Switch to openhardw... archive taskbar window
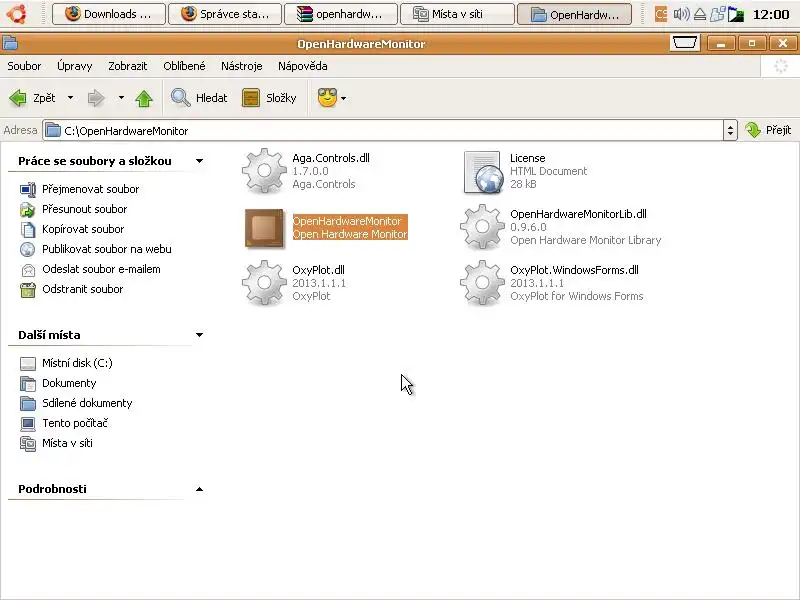The height and width of the screenshot is (600, 800). tap(341, 14)
